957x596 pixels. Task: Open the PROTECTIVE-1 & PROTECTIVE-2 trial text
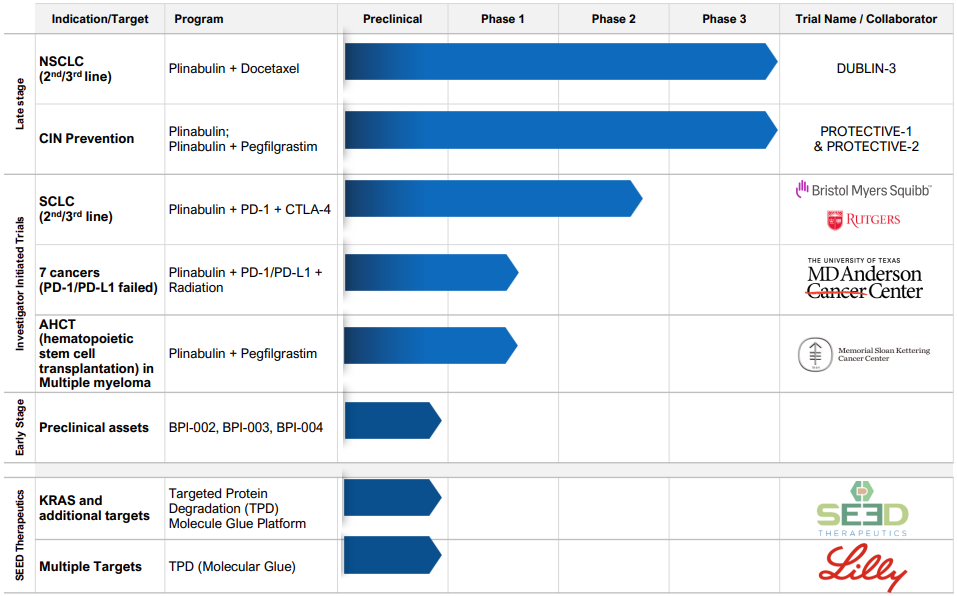(866, 139)
